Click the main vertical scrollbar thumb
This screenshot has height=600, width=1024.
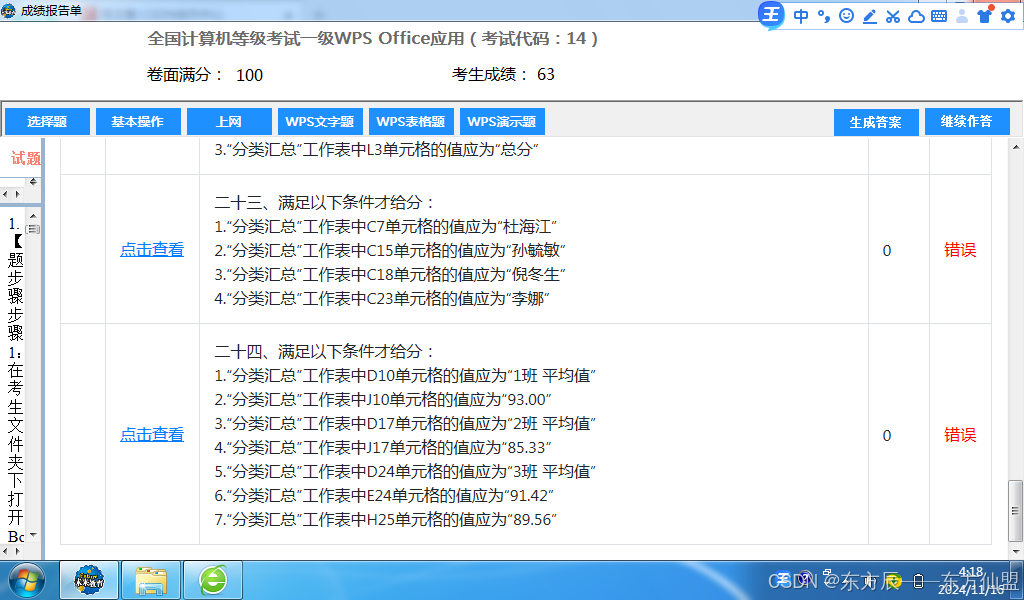(1016, 511)
